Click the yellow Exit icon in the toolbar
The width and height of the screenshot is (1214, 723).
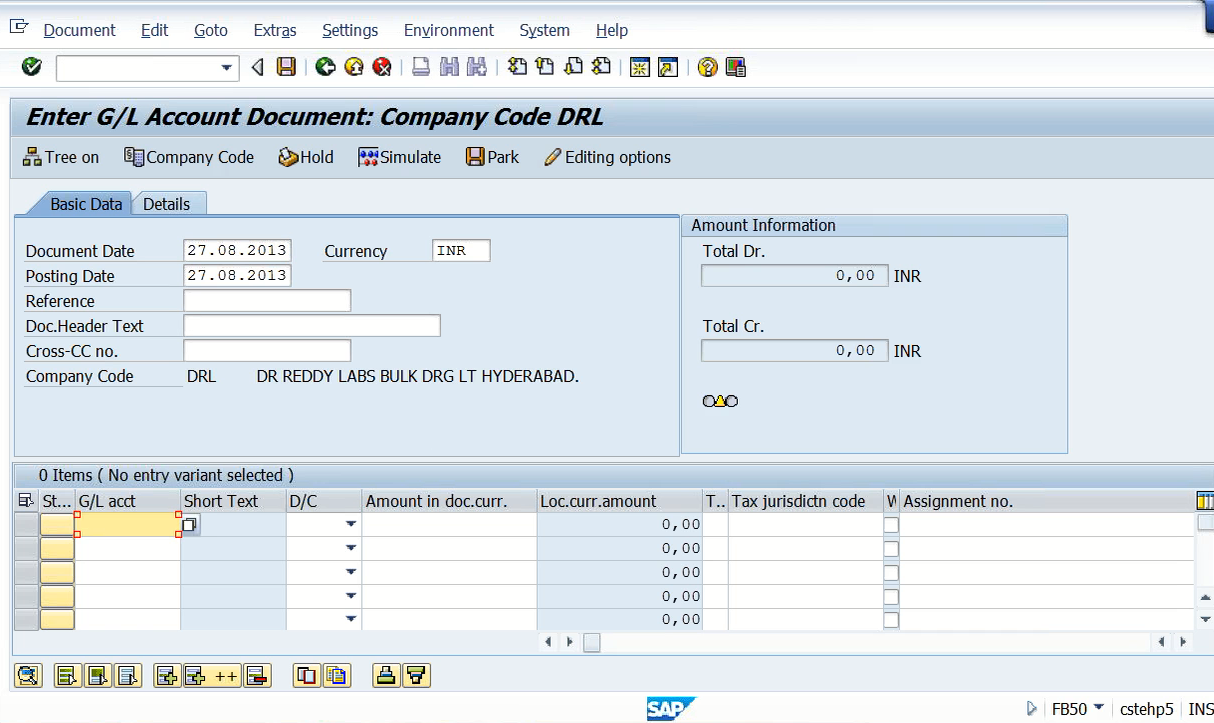353,67
